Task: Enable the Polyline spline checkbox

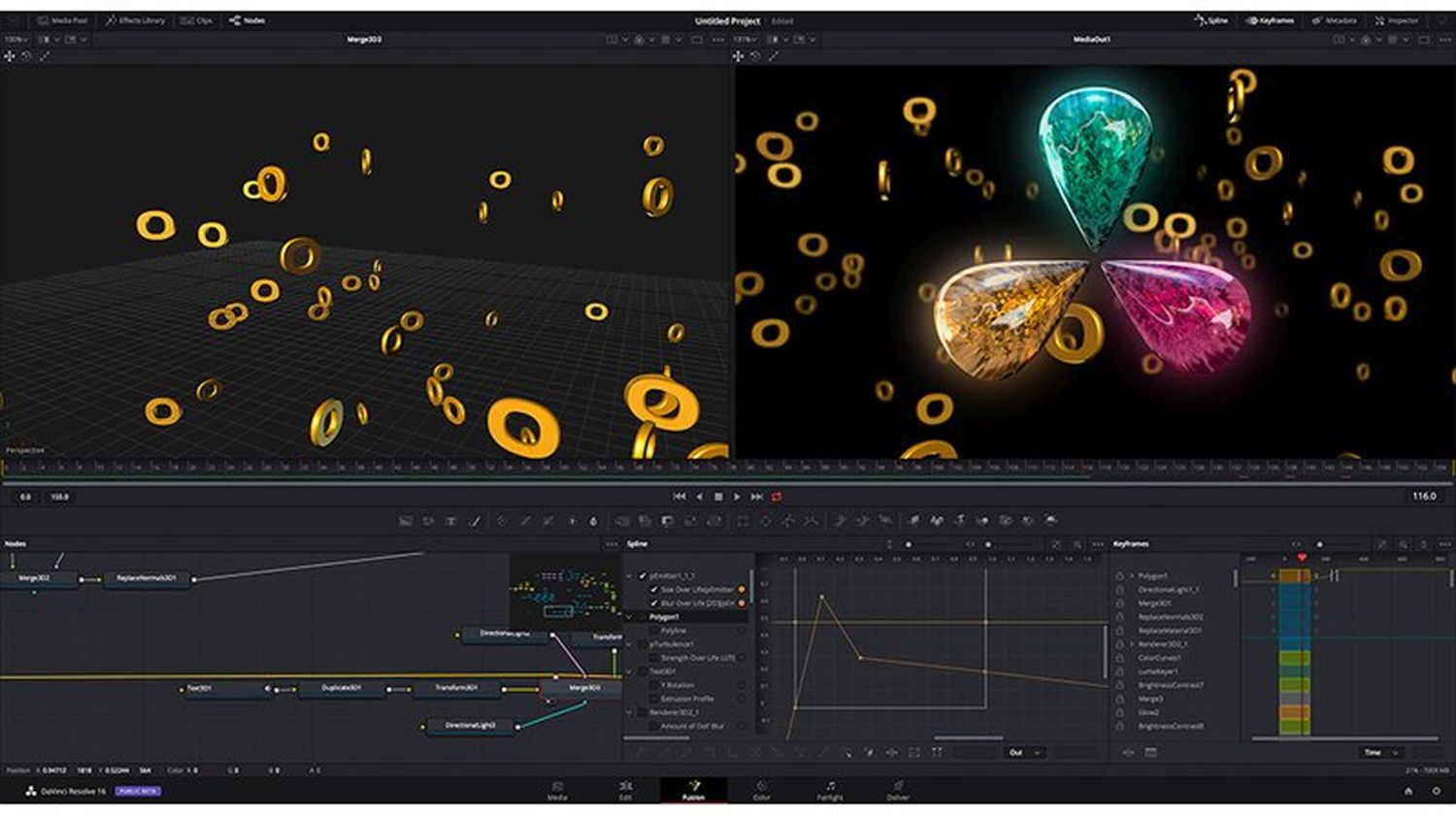Action: tap(654, 631)
